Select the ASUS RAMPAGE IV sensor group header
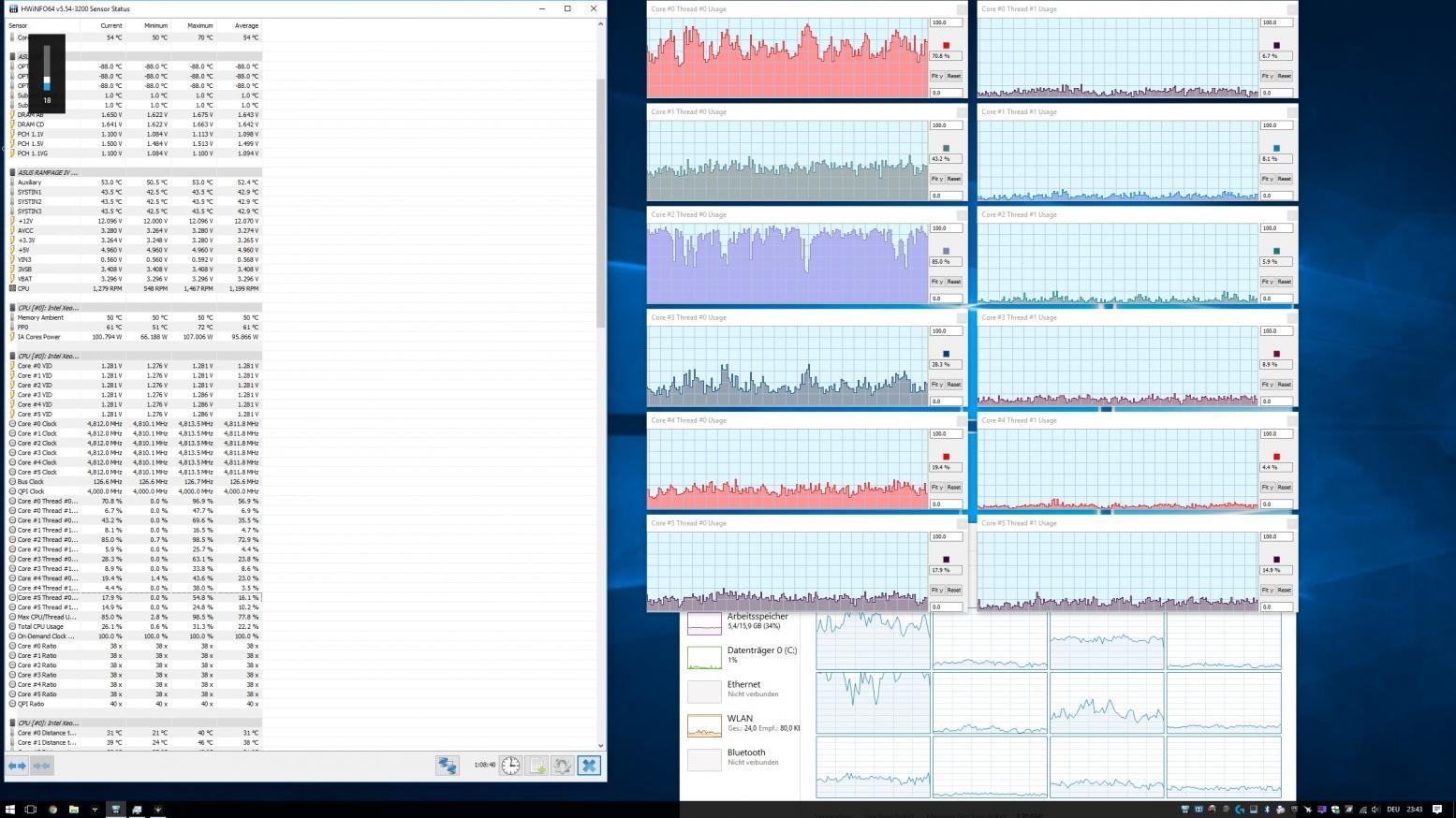 (x=134, y=172)
